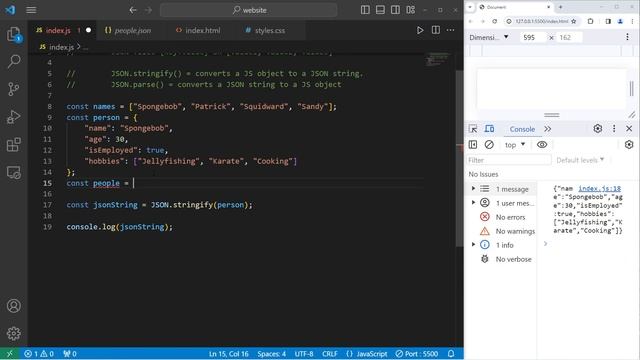Viewport: 640px width, 360px height.
Task: Click the website search command center
Action: point(249,10)
